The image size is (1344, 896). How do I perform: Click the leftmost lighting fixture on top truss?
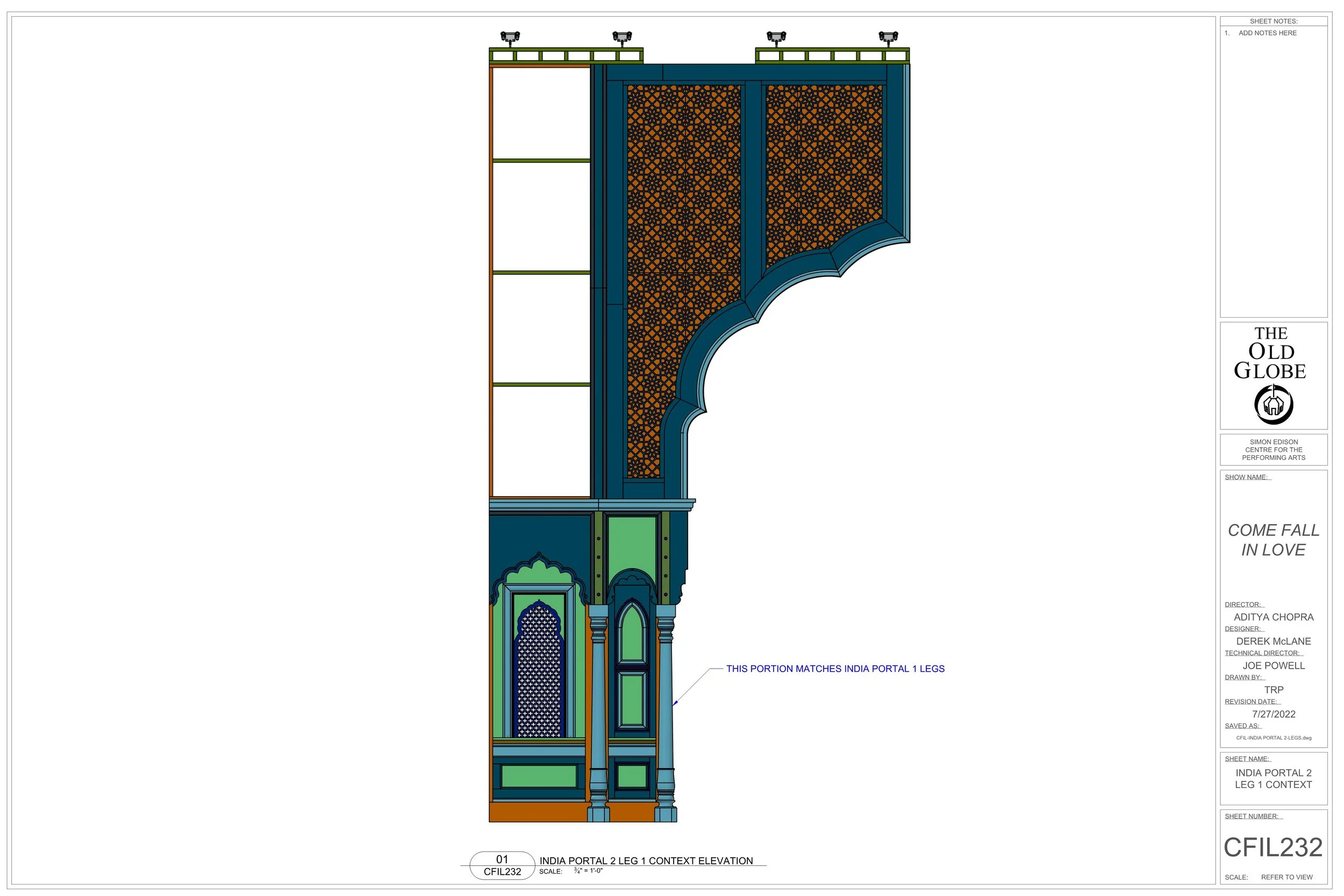(510, 38)
